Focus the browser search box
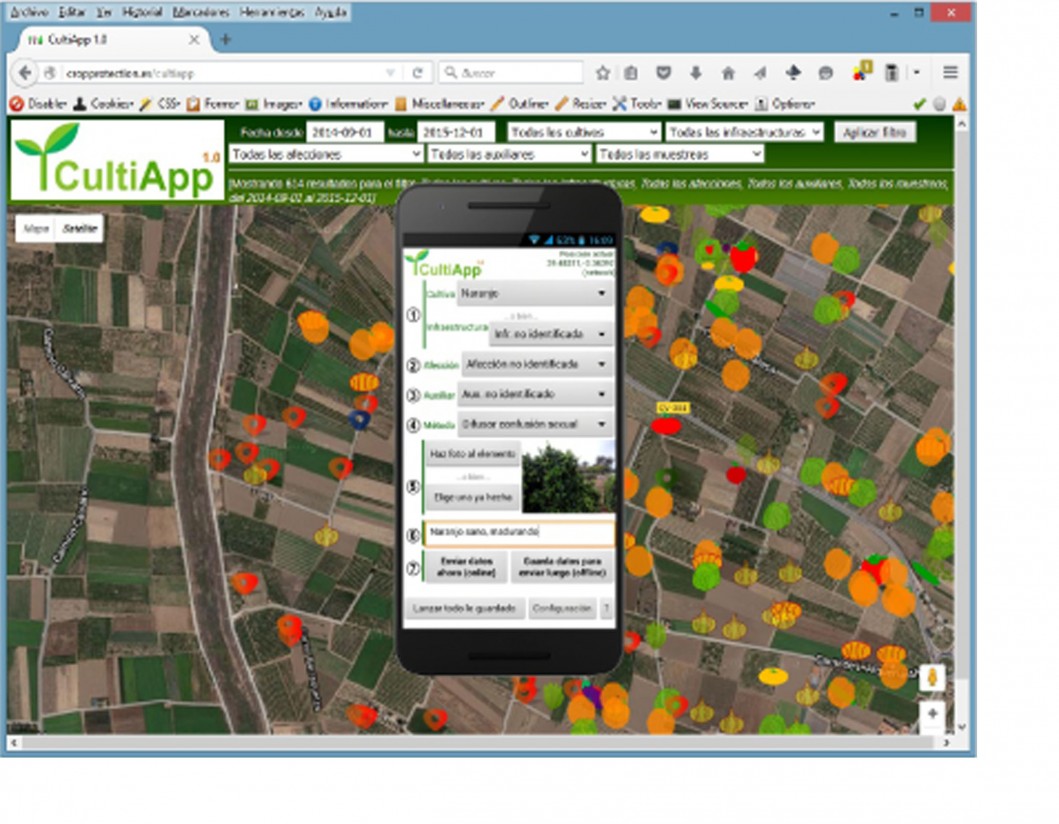1059x824 pixels. point(511,73)
